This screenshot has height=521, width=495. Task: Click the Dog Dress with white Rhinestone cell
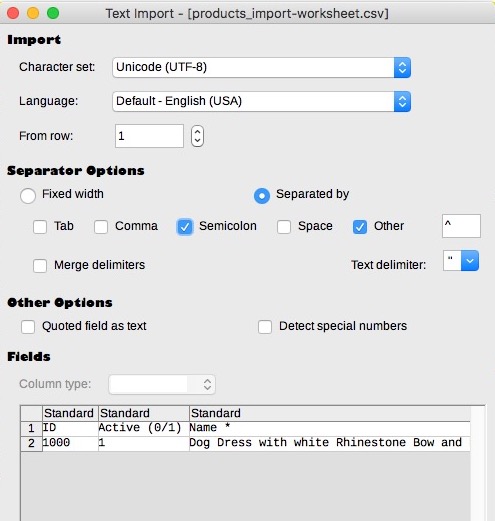pos(330,443)
